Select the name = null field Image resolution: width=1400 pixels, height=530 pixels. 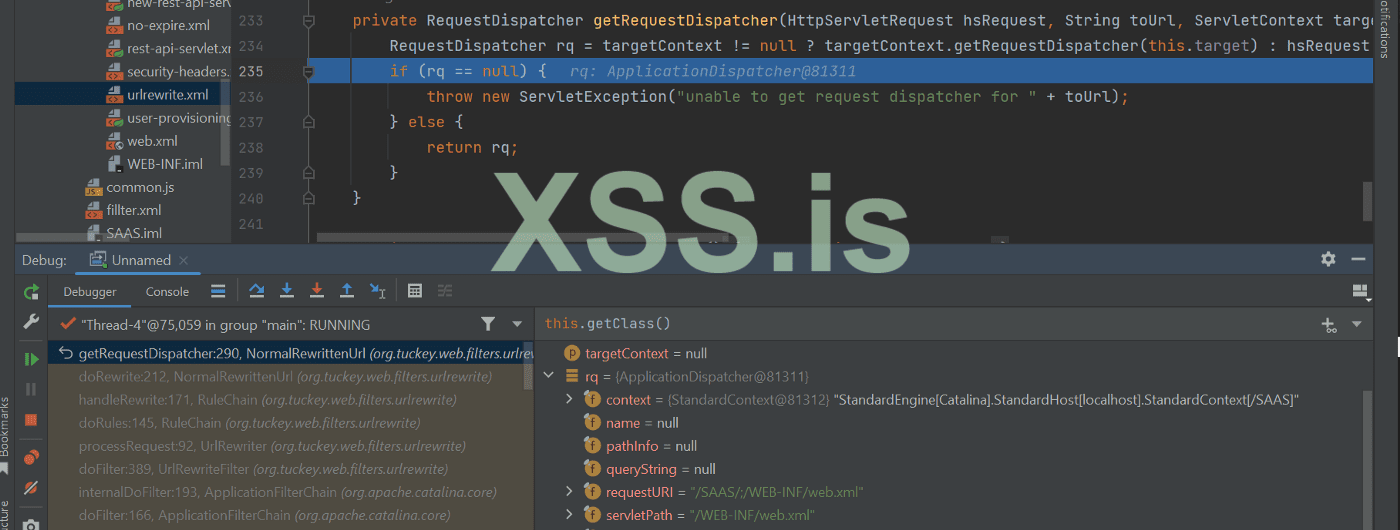(642, 422)
